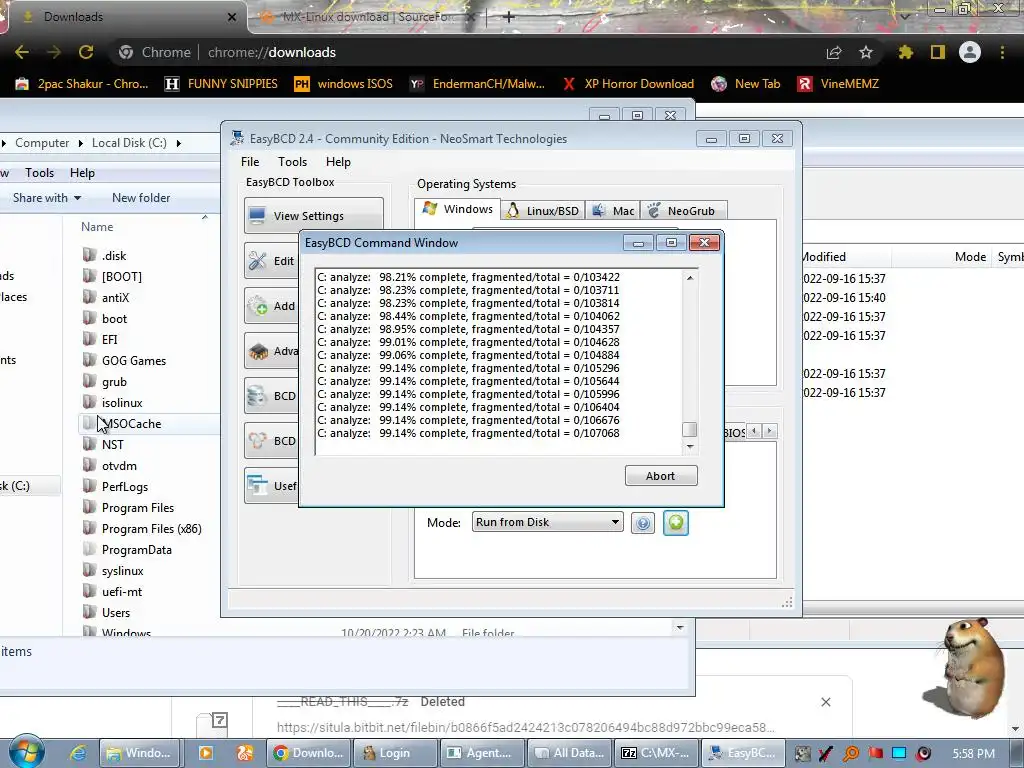Click the BIOS tab strip right arrow
1024x768 pixels.
(769, 431)
